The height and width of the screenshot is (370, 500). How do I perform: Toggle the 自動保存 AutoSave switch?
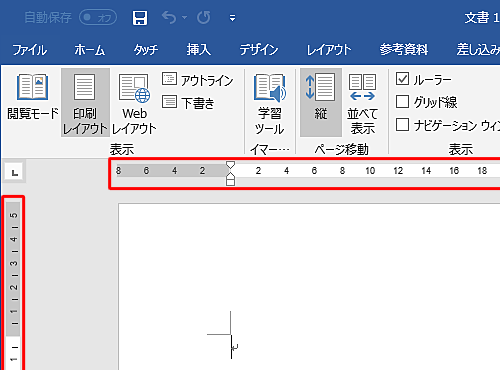[x=98, y=17]
